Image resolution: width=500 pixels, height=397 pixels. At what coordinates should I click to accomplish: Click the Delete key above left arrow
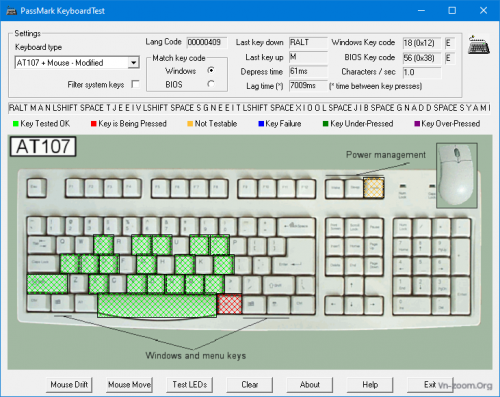tap(335, 265)
